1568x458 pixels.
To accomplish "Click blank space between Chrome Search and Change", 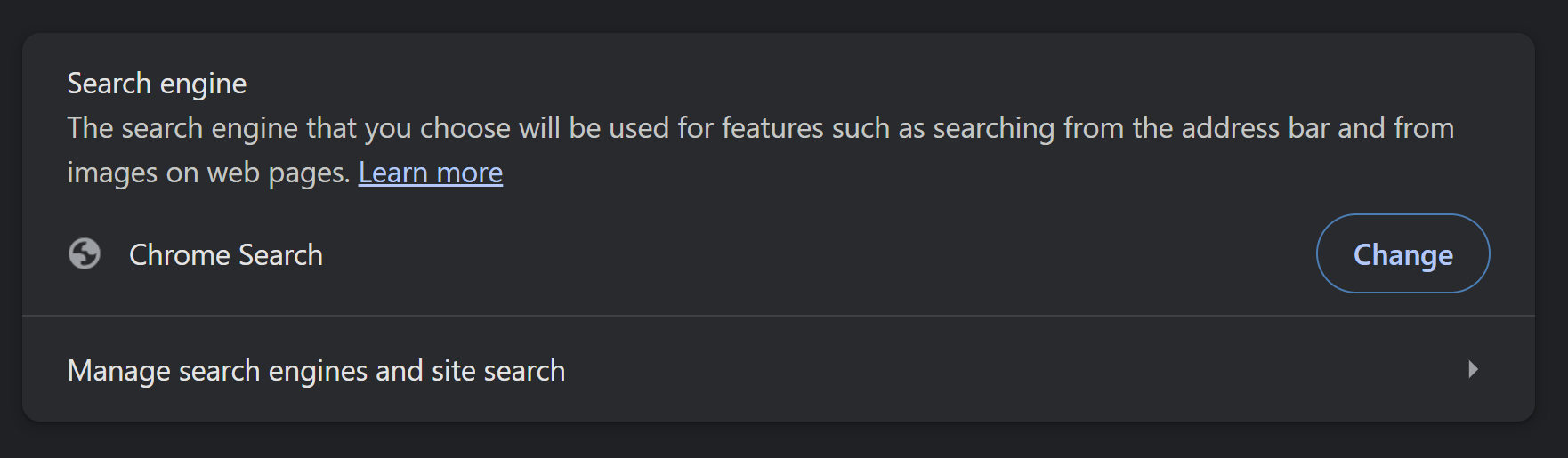I will click(819, 255).
